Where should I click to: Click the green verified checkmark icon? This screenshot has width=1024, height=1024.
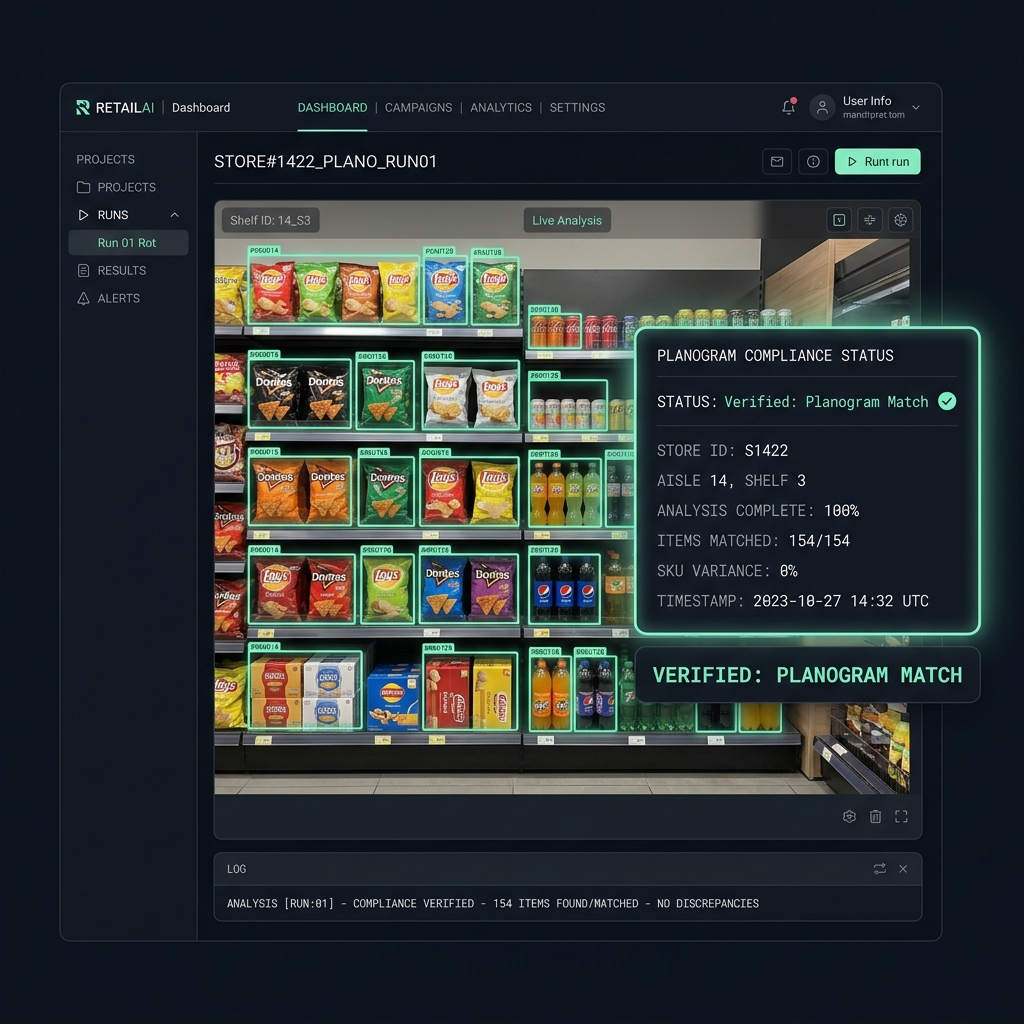(x=947, y=401)
